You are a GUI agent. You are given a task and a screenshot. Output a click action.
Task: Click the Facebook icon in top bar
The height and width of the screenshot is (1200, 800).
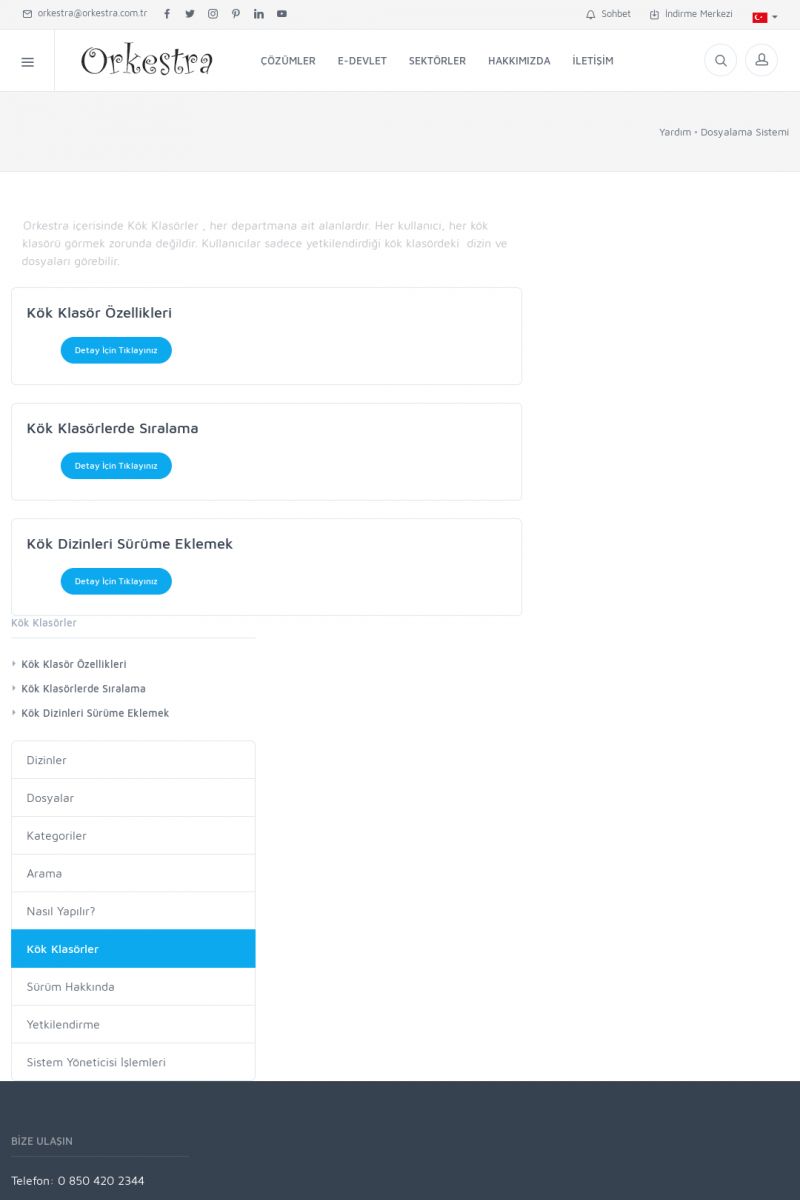point(167,14)
